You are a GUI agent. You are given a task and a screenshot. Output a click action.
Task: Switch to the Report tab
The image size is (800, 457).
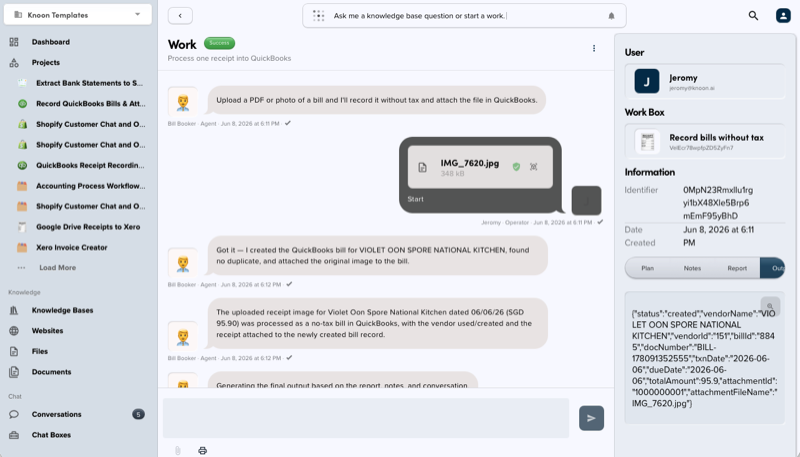pos(737,268)
